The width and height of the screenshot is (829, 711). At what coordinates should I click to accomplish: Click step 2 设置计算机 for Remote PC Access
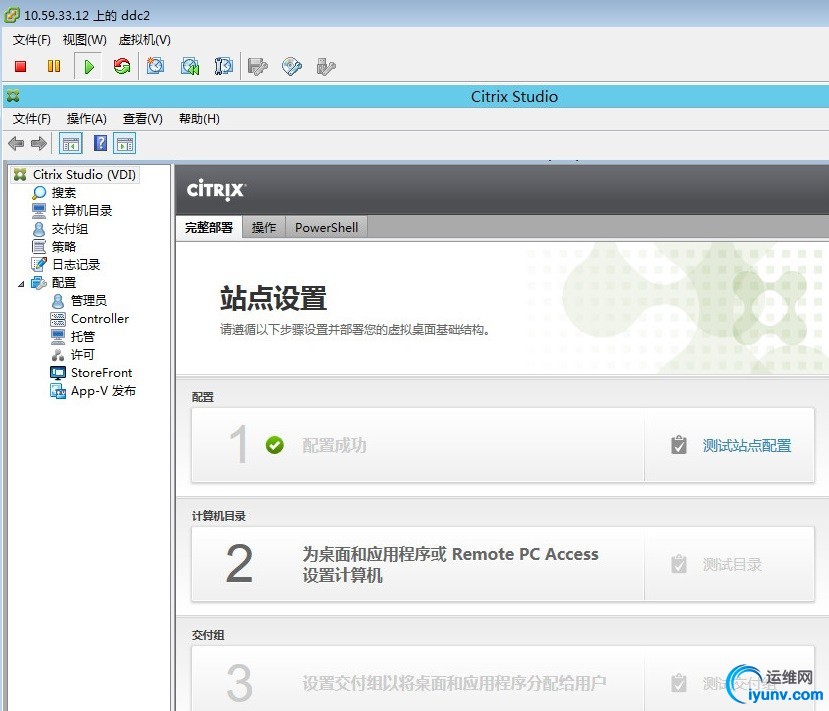click(x=450, y=565)
